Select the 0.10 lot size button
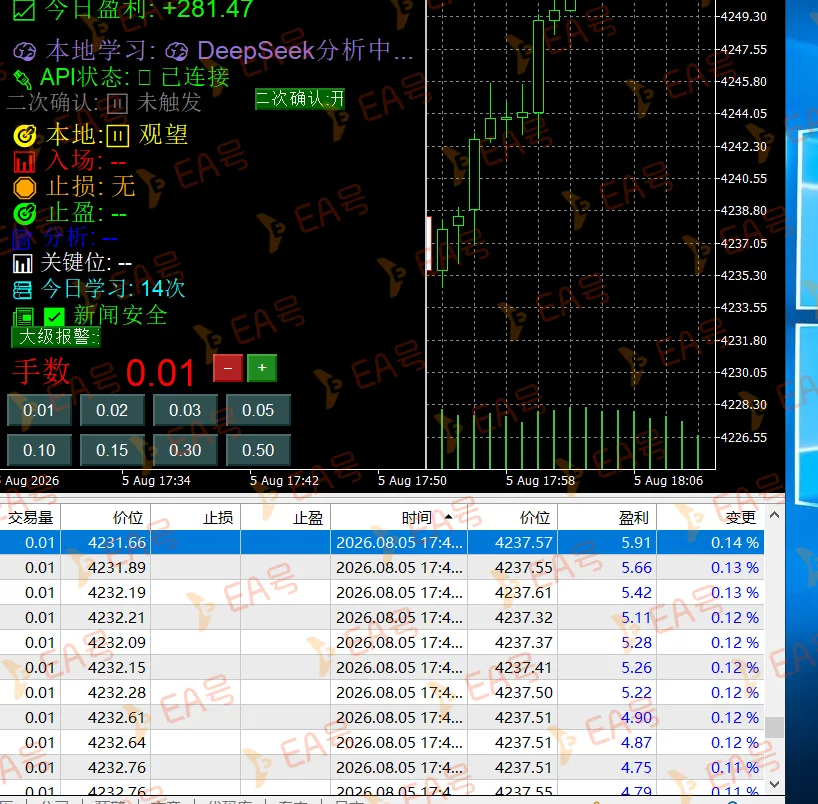Viewport: 818px width, 804px height. 39,450
